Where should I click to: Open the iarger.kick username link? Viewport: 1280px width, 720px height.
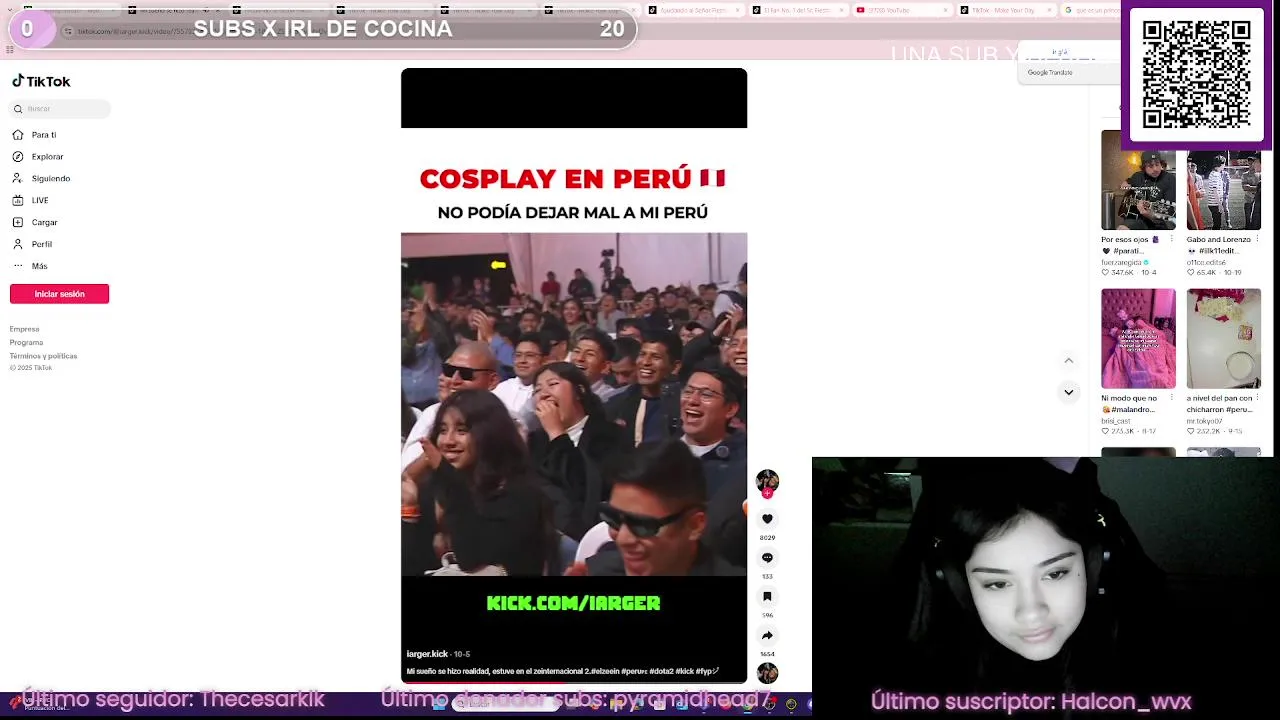pyautogui.click(x=427, y=654)
